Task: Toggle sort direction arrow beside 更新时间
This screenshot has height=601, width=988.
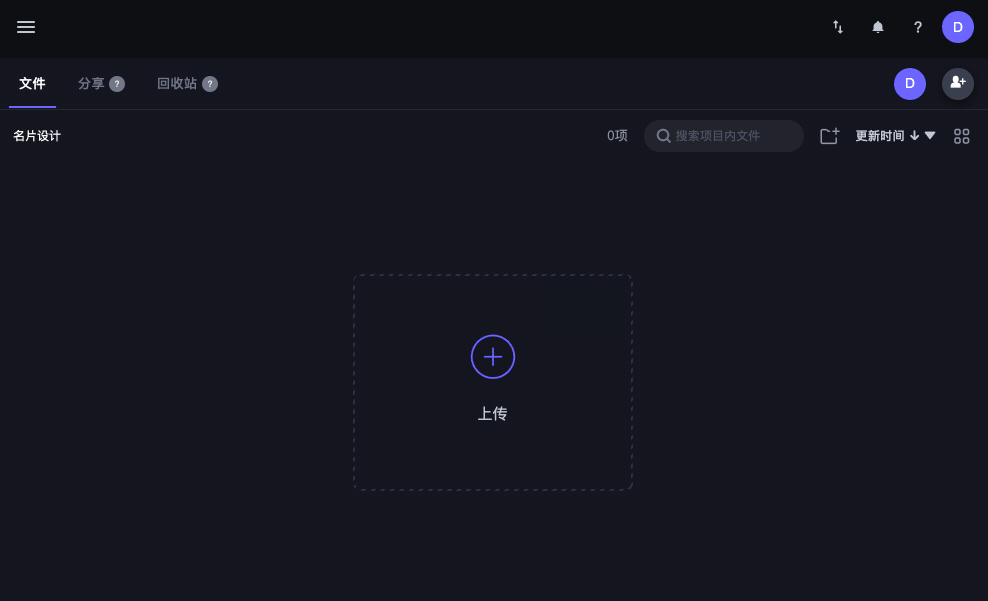Action: click(914, 136)
